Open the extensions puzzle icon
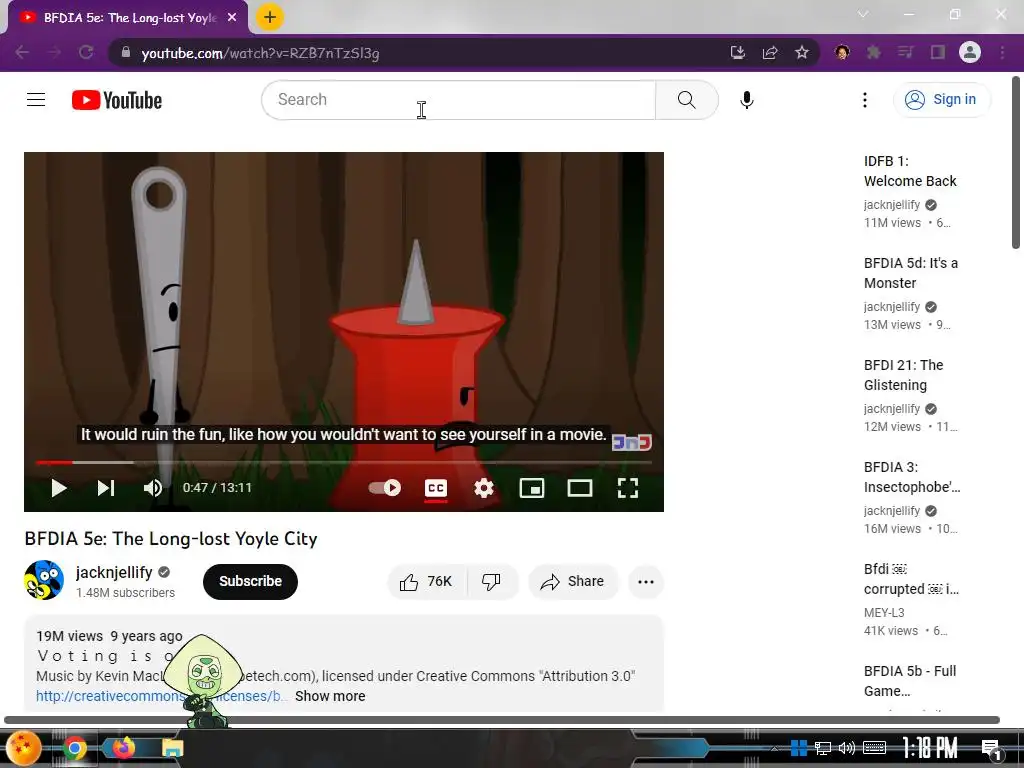This screenshot has width=1024, height=768. pos(874,52)
